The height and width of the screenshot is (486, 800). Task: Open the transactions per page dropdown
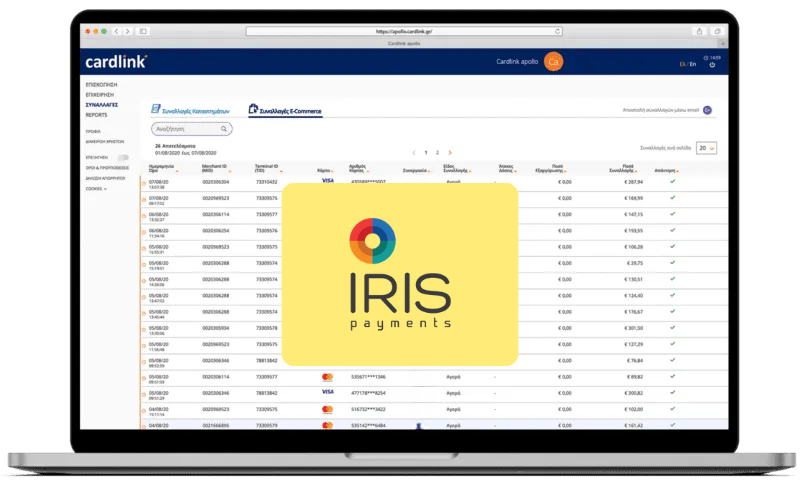[x=707, y=148]
